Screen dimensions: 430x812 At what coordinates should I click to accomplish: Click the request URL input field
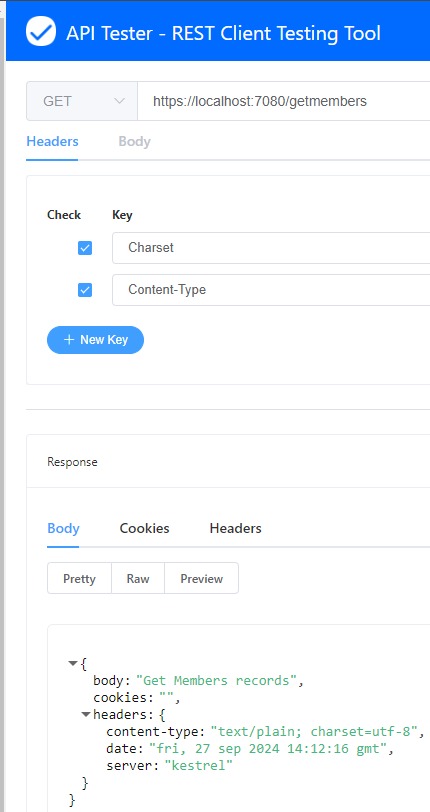284,101
